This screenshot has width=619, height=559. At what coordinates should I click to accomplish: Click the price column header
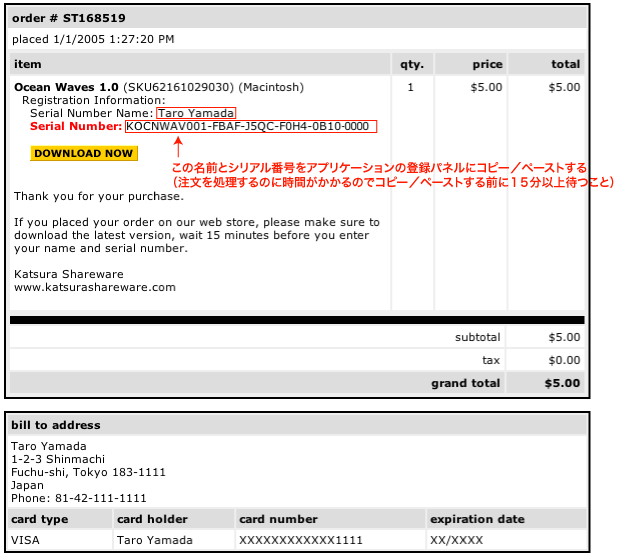tap(488, 64)
